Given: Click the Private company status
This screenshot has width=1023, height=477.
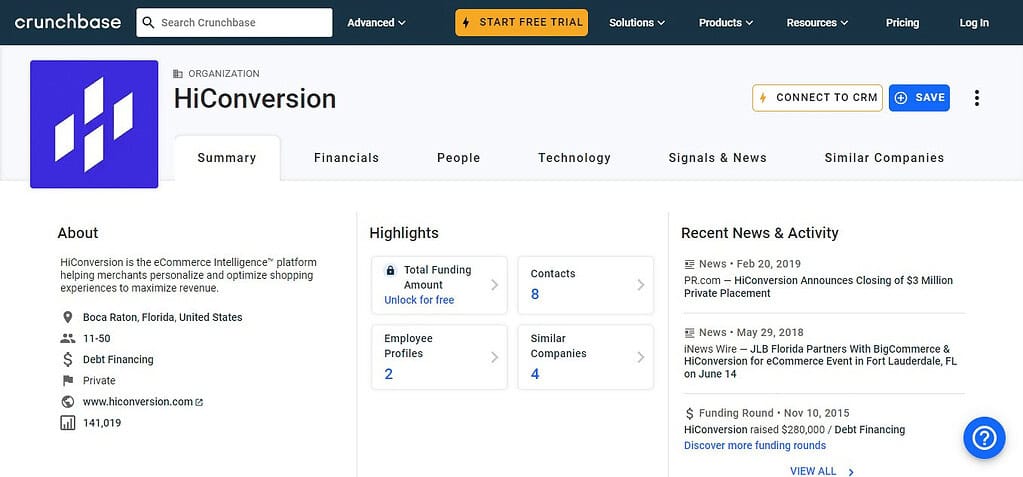Looking at the screenshot, I should click(99, 380).
